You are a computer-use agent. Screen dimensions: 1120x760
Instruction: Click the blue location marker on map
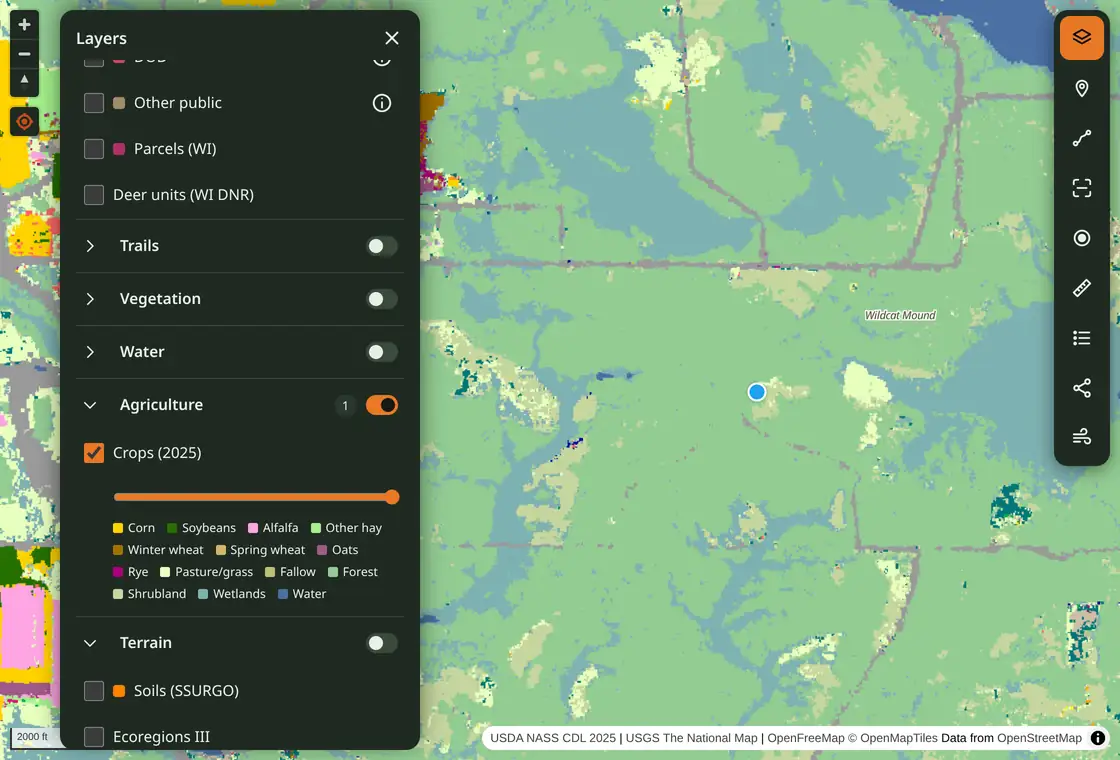click(756, 392)
